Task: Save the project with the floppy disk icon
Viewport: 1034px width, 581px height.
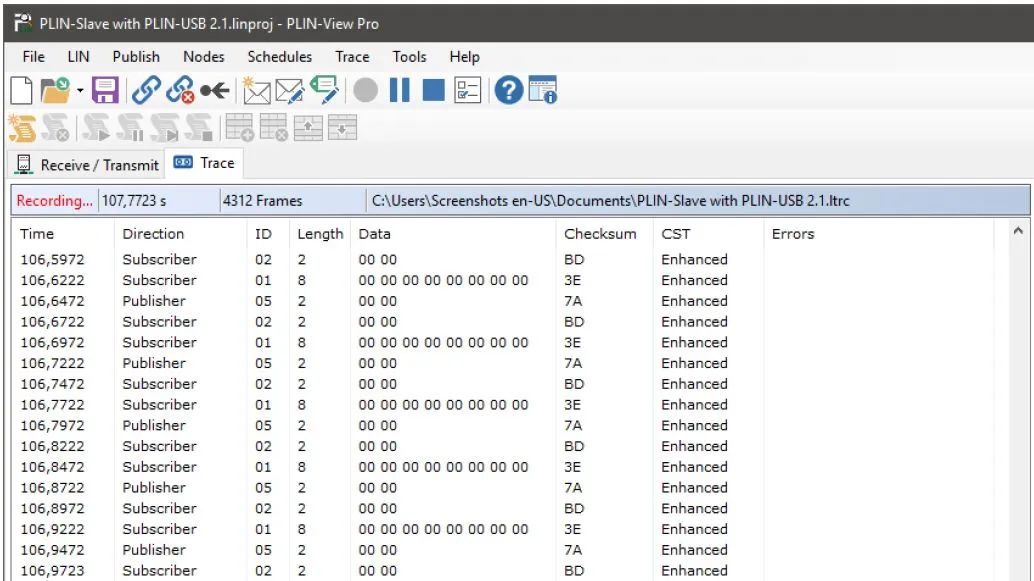Action: (104, 90)
